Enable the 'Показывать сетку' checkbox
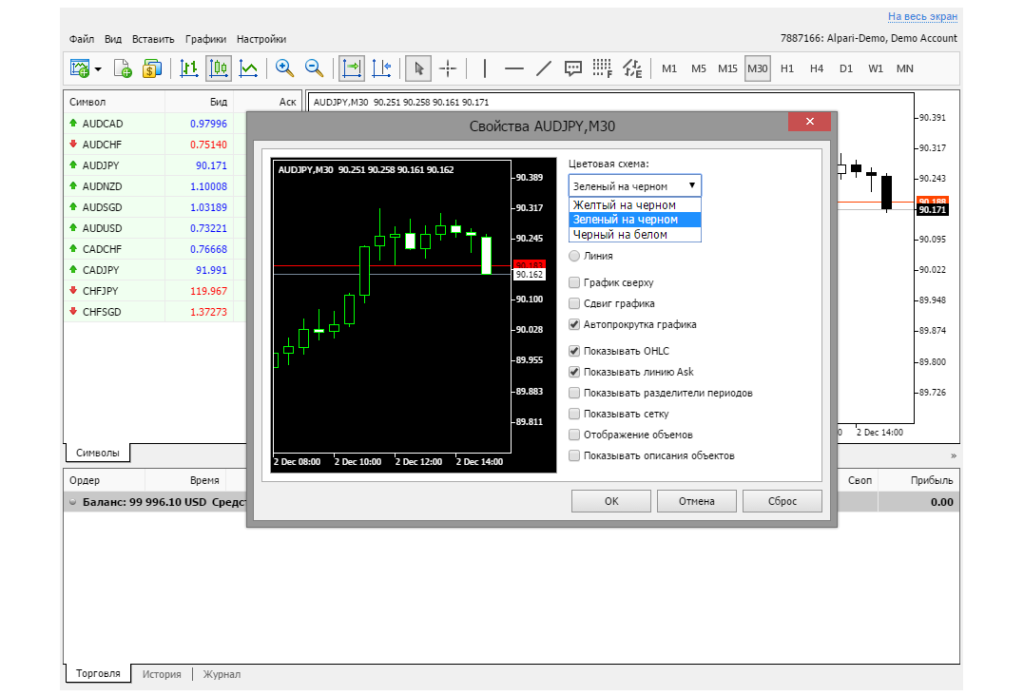This screenshot has height=696, width=1024. coord(574,414)
